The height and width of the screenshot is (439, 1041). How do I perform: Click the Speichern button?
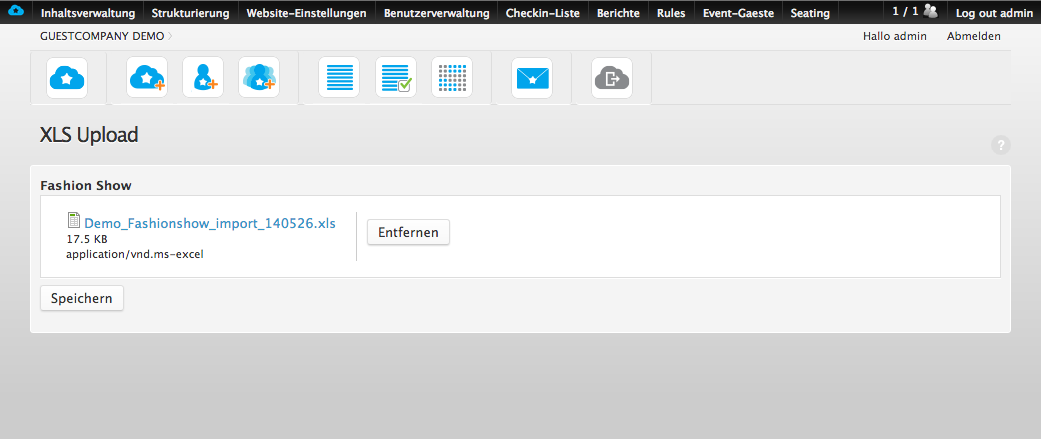pos(82,298)
